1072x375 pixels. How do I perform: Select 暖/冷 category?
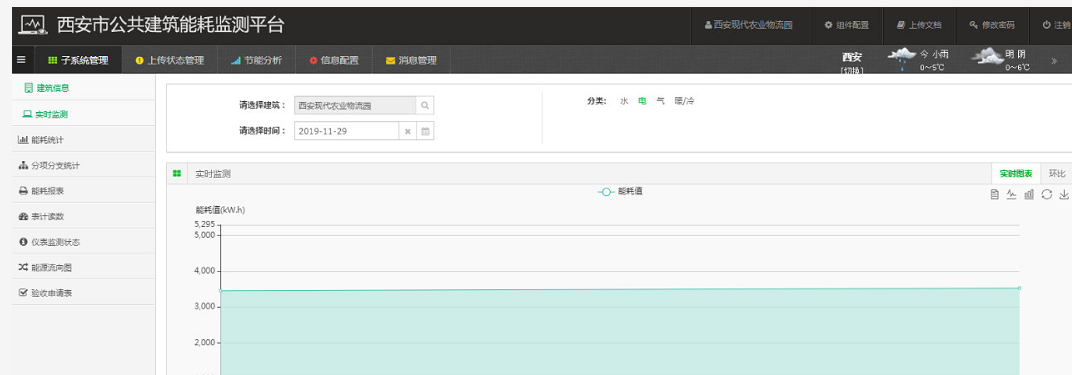coord(684,101)
